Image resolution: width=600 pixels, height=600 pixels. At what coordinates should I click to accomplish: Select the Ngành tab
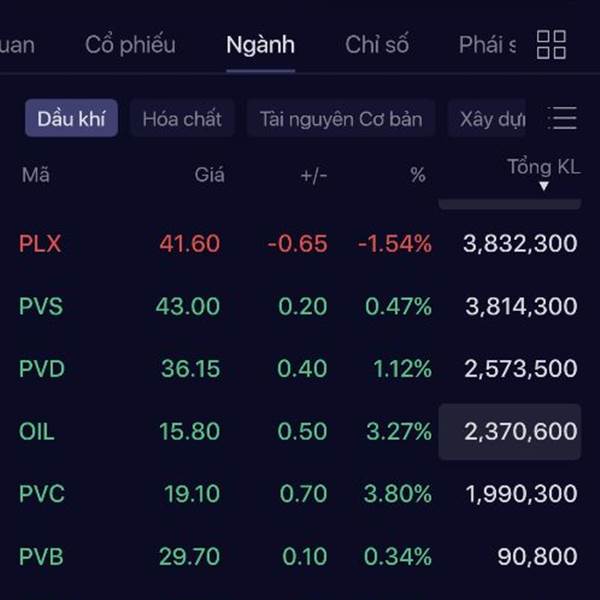tap(260, 45)
